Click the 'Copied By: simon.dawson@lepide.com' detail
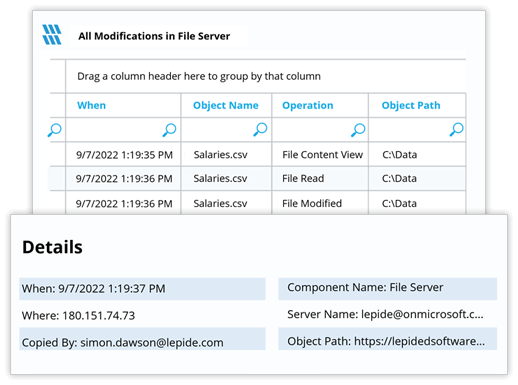Screen dimensions: 518x385 142,339
